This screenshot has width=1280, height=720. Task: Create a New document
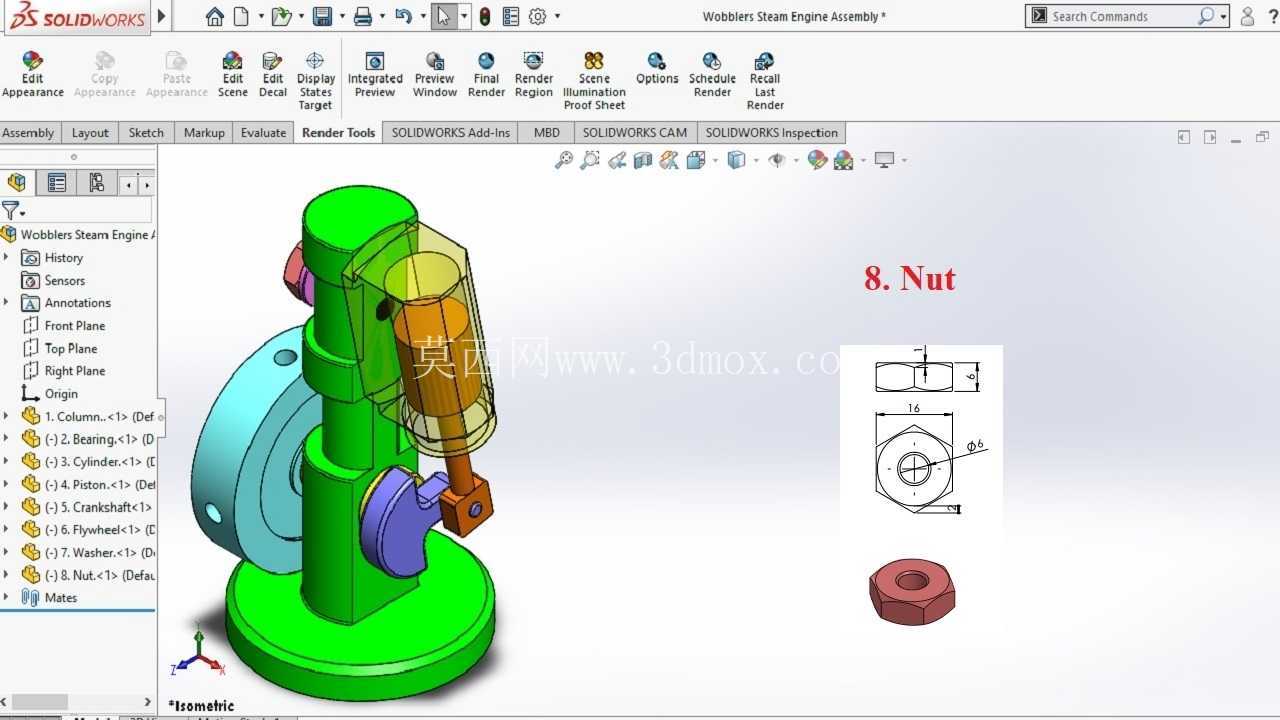tap(241, 16)
